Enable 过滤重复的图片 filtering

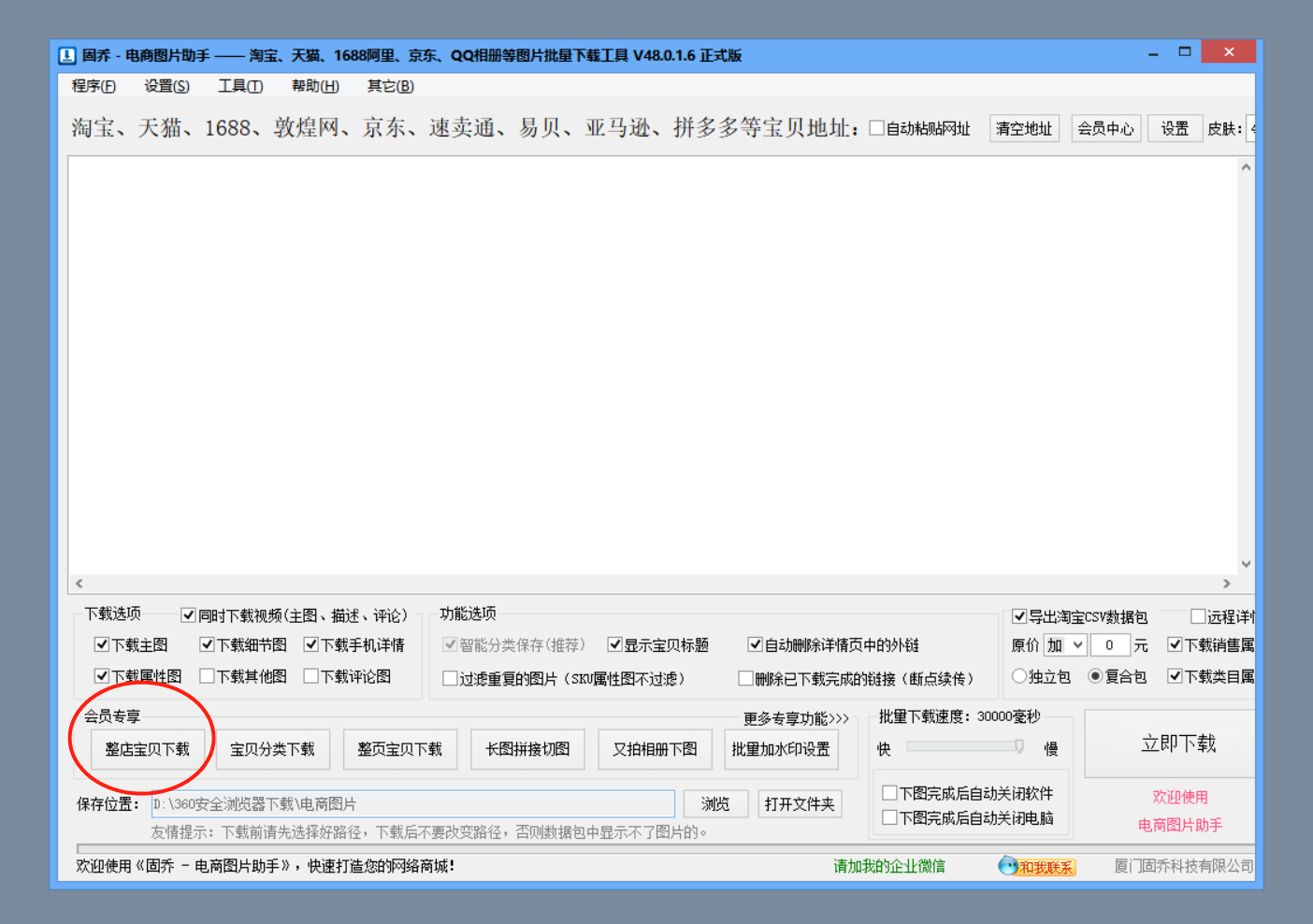click(450, 678)
